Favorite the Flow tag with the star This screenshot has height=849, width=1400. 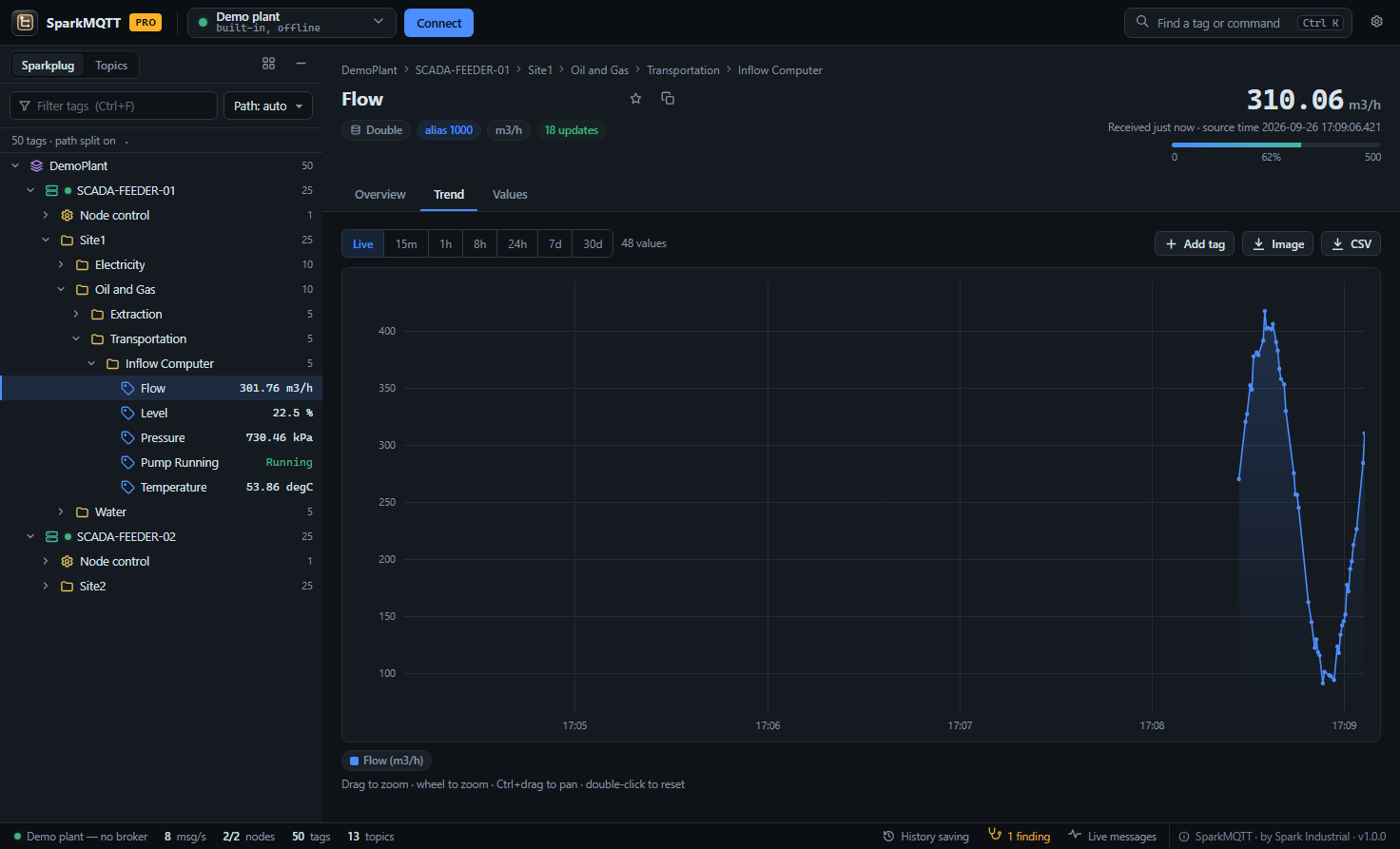pos(636,99)
